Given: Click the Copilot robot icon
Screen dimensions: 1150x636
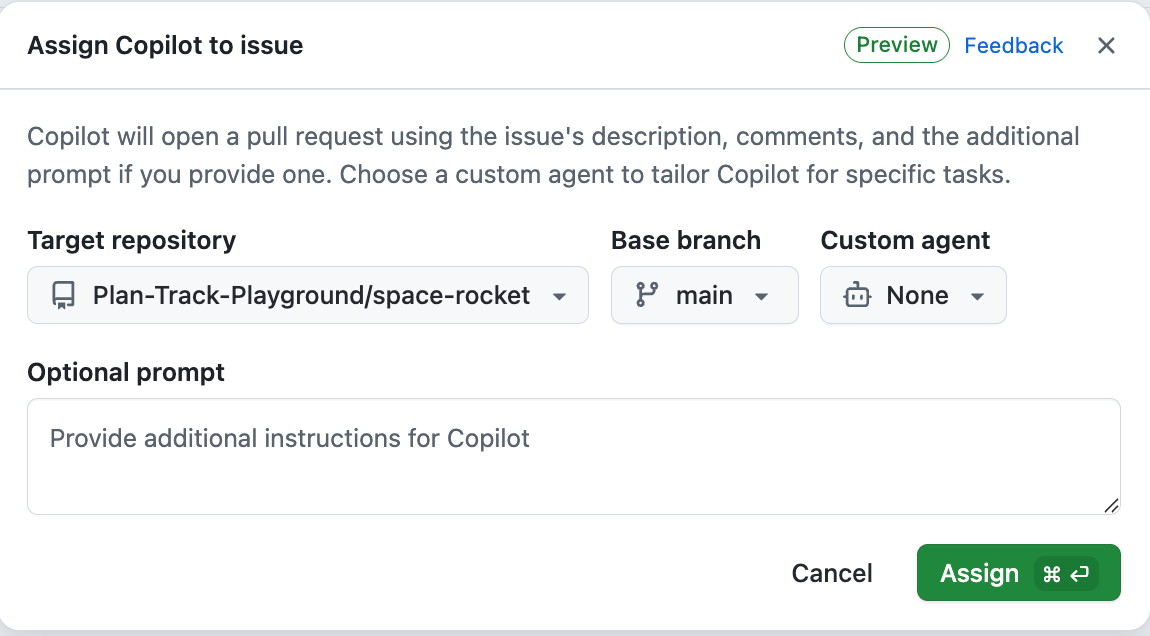Looking at the screenshot, I should [x=855, y=295].
